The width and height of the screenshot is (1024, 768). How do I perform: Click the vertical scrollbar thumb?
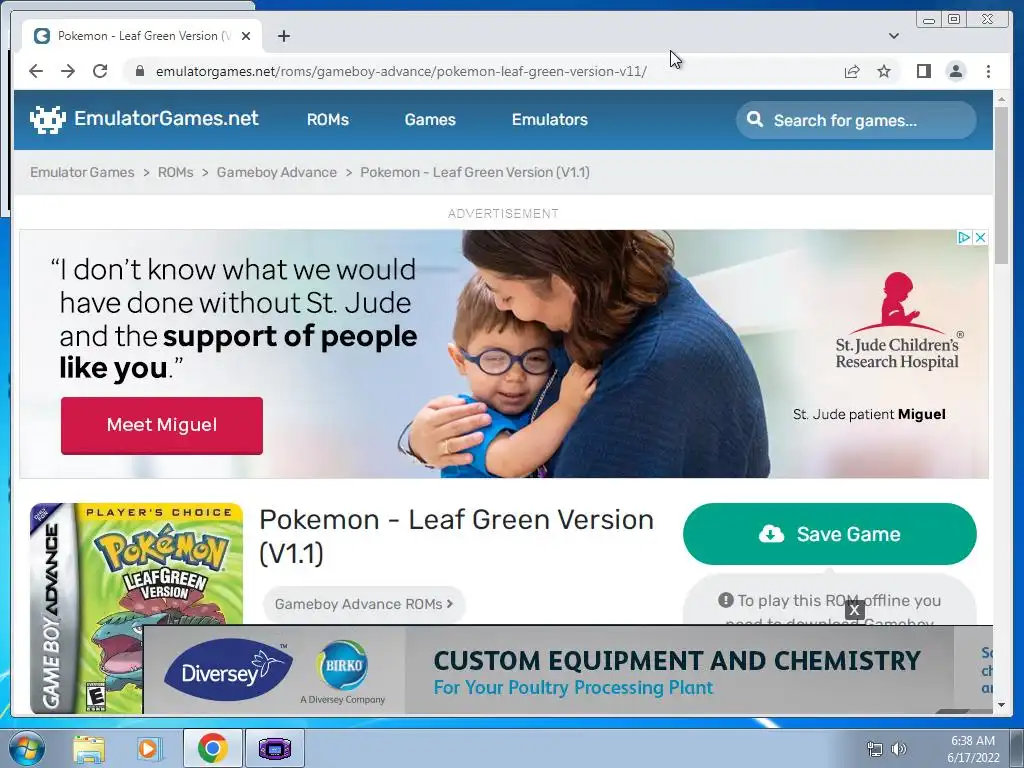[x=1001, y=185]
